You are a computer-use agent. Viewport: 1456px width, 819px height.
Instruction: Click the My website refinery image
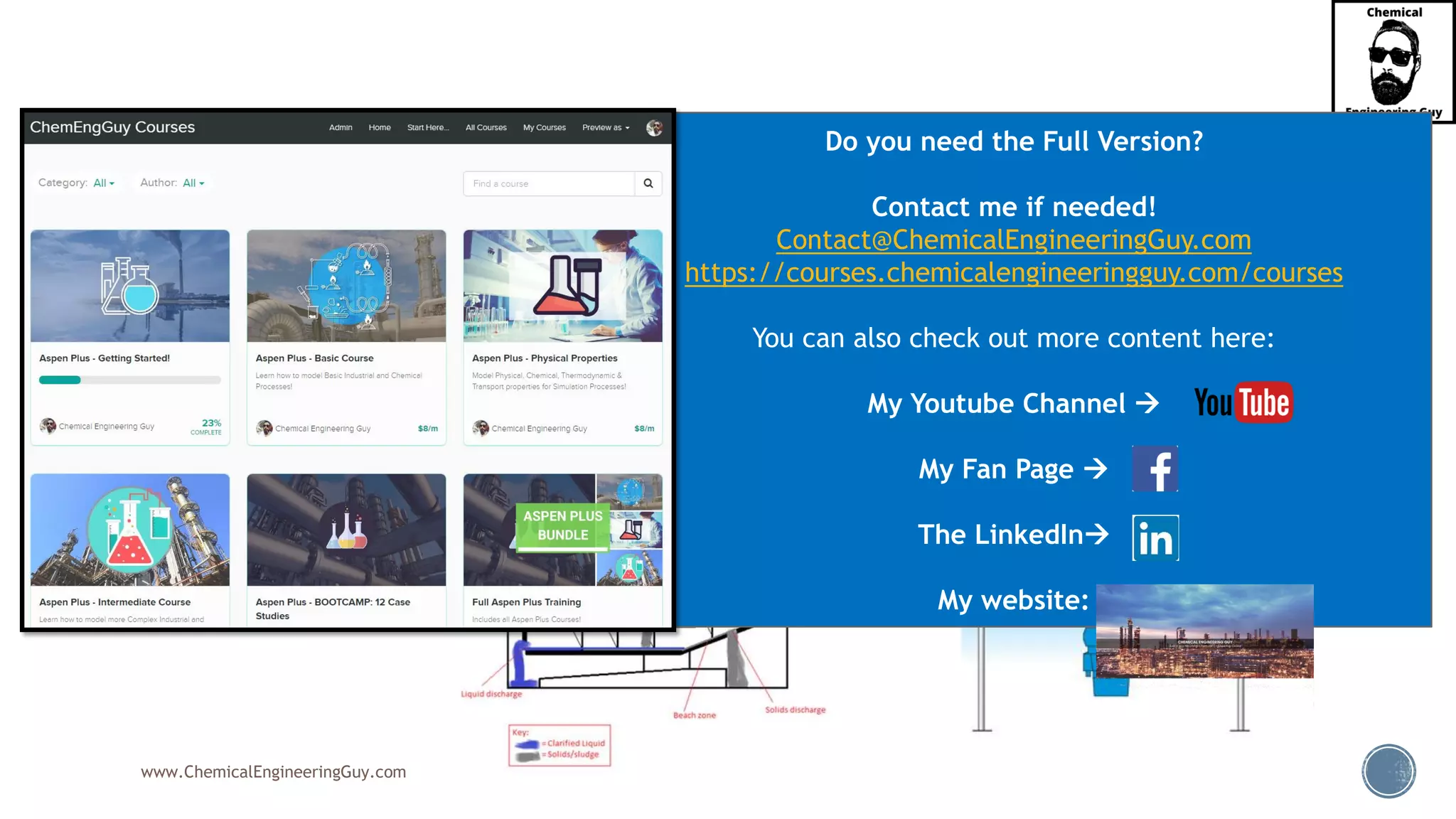click(x=1204, y=631)
